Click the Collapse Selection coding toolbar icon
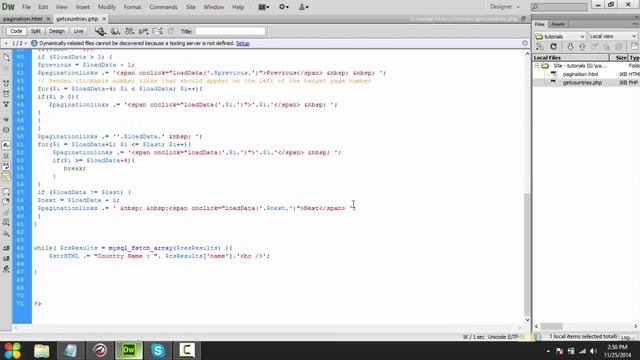 click(6, 94)
